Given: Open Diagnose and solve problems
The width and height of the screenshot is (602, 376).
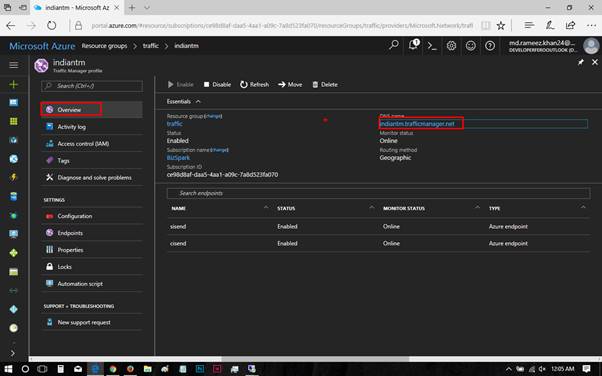Looking at the screenshot, I should [x=92, y=177].
